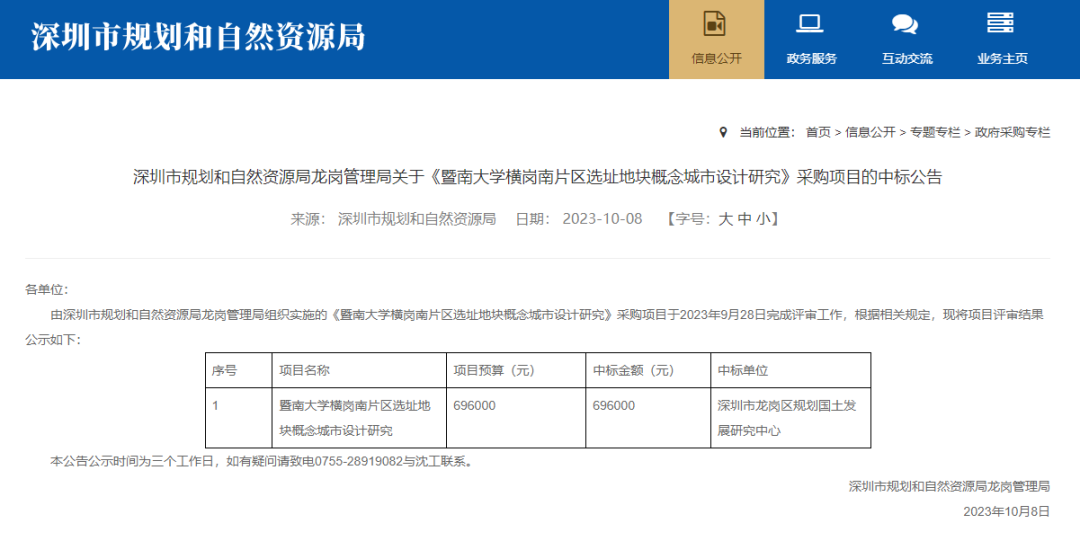Open 专题专栏 in the breadcrumb

tap(935, 132)
